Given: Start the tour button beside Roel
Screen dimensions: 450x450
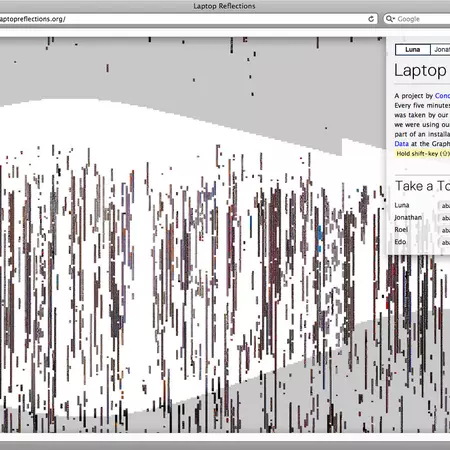Looking at the screenshot, I should (x=444, y=230).
